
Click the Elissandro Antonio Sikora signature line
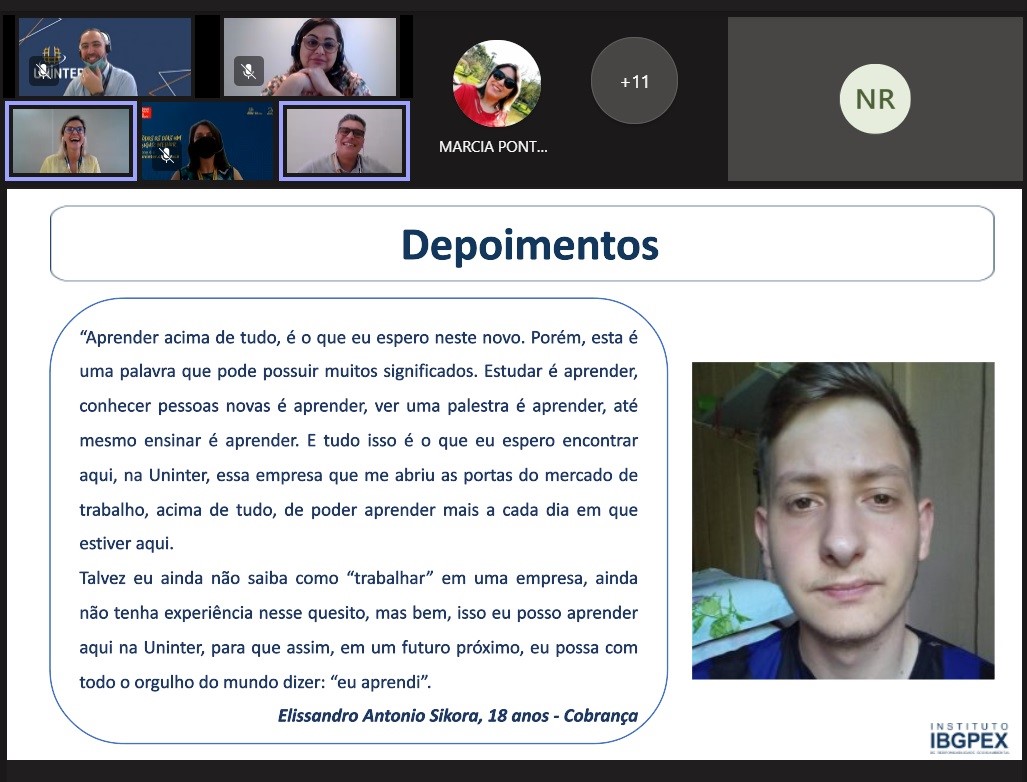pyautogui.click(x=457, y=716)
